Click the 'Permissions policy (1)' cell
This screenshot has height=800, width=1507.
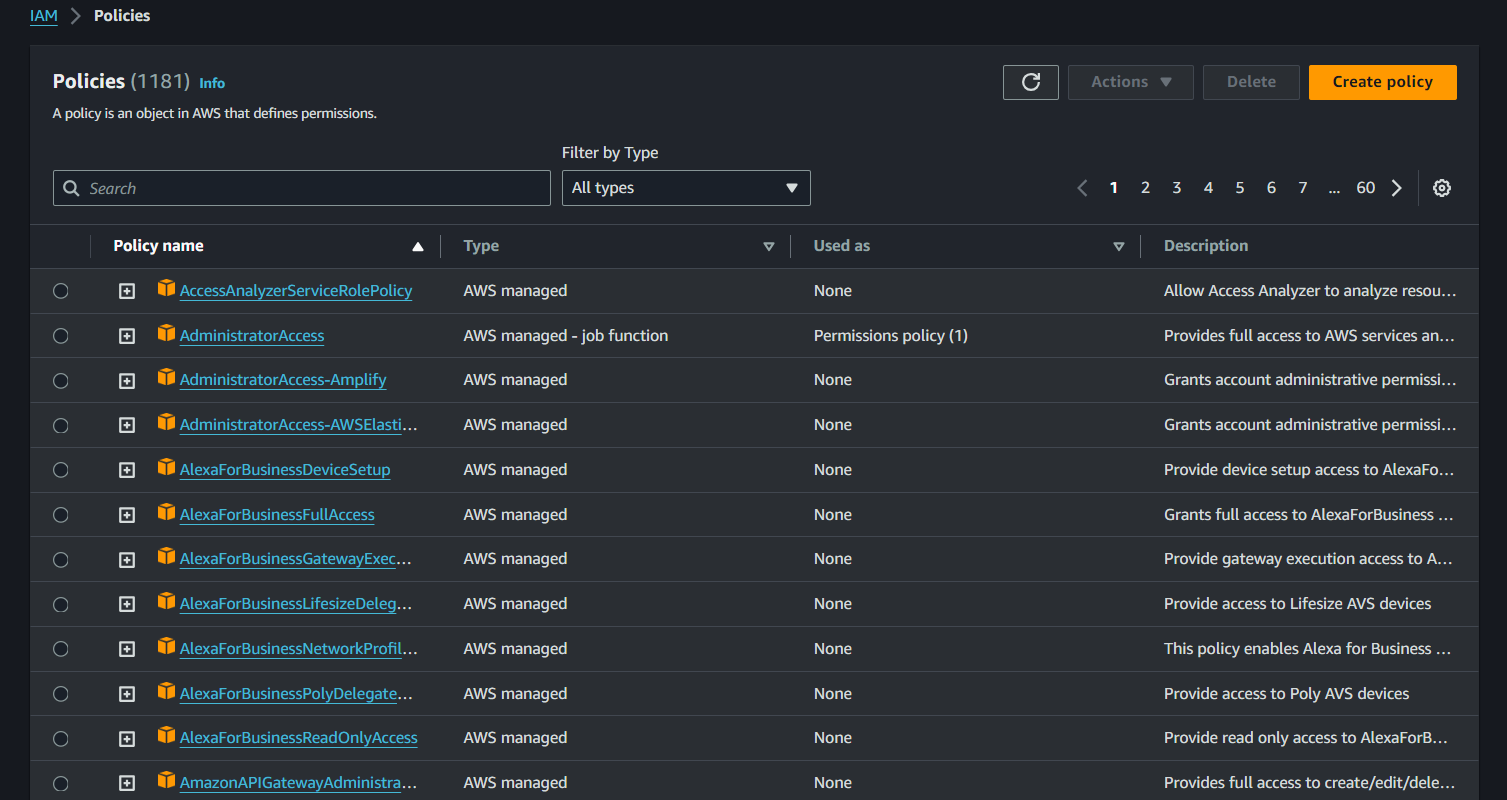[891, 336]
